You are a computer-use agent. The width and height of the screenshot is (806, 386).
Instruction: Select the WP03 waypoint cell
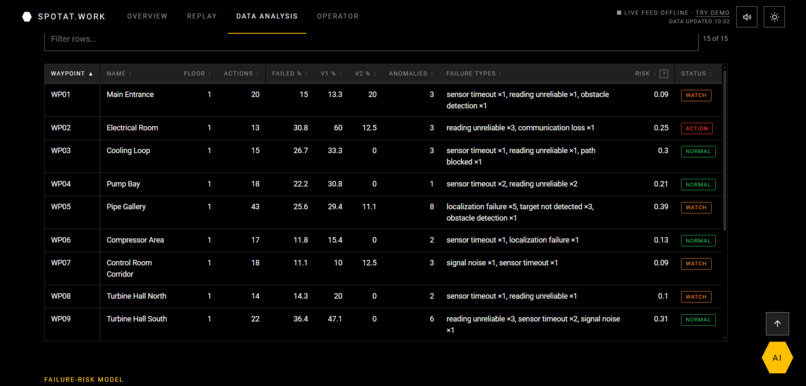pyautogui.click(x=72, y=156)
